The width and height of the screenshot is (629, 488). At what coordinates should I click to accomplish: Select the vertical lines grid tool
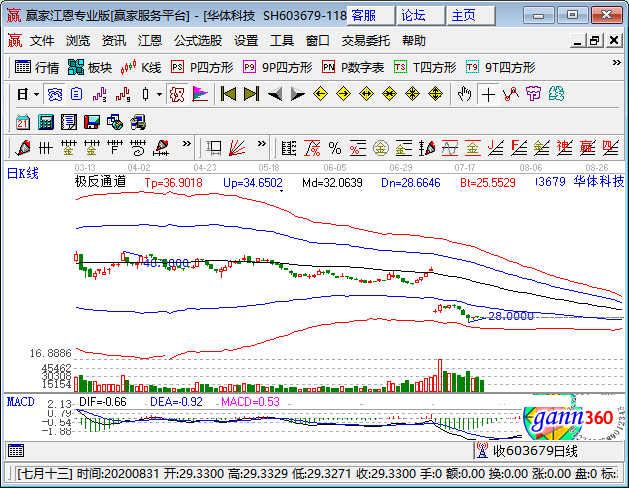pos(46,148)
